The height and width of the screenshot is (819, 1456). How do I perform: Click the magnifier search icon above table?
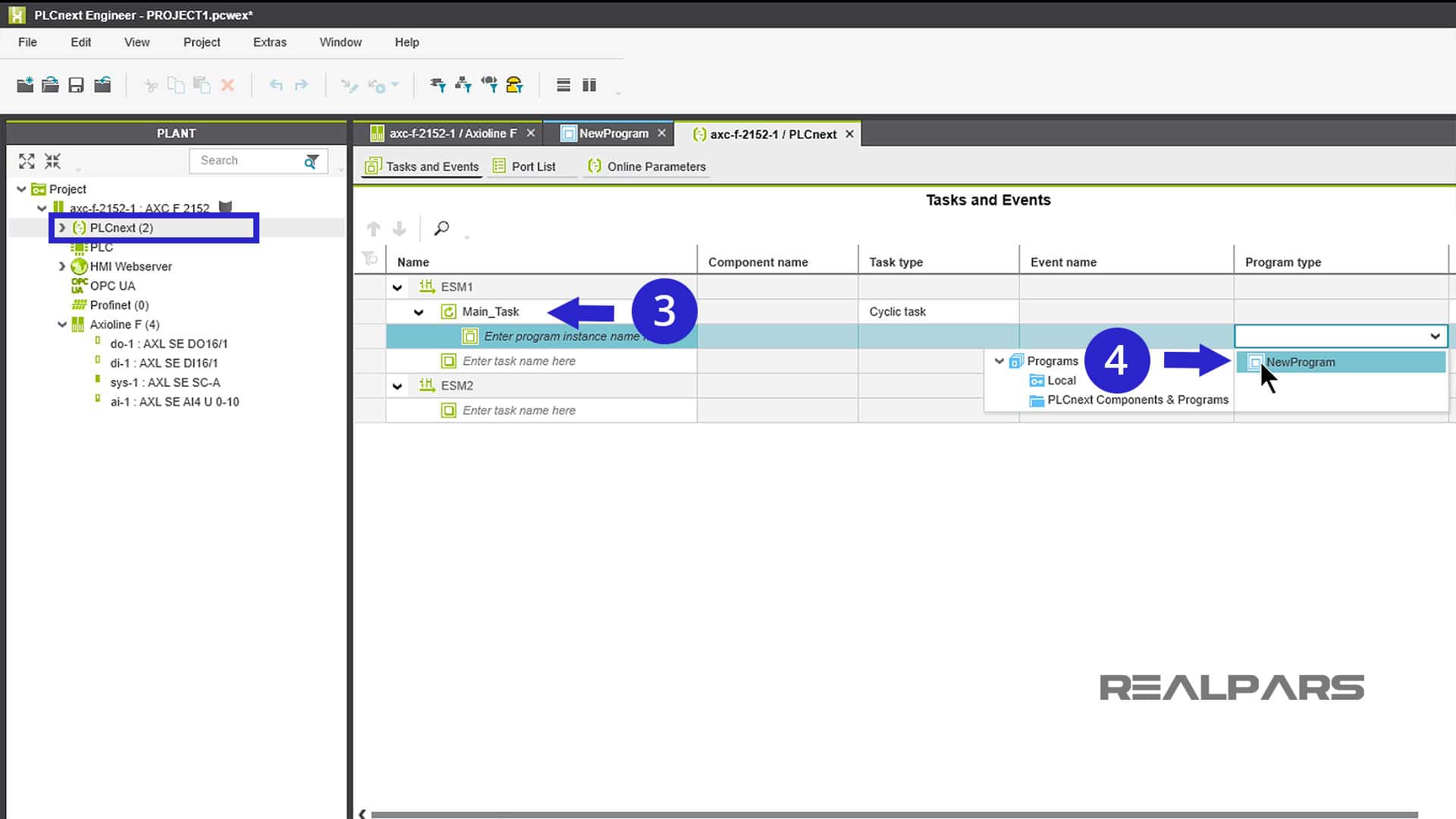tap(441, 228)
